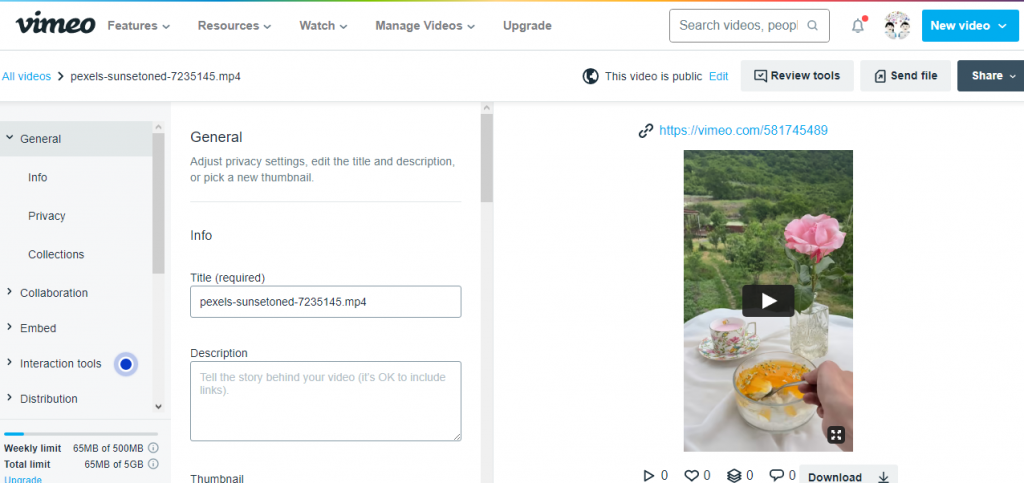Click the sidebar scroll up arrow
Image resolution: width=1024 pixels, height=483 pixels.
pyautogui.click(x=158, y=127)
